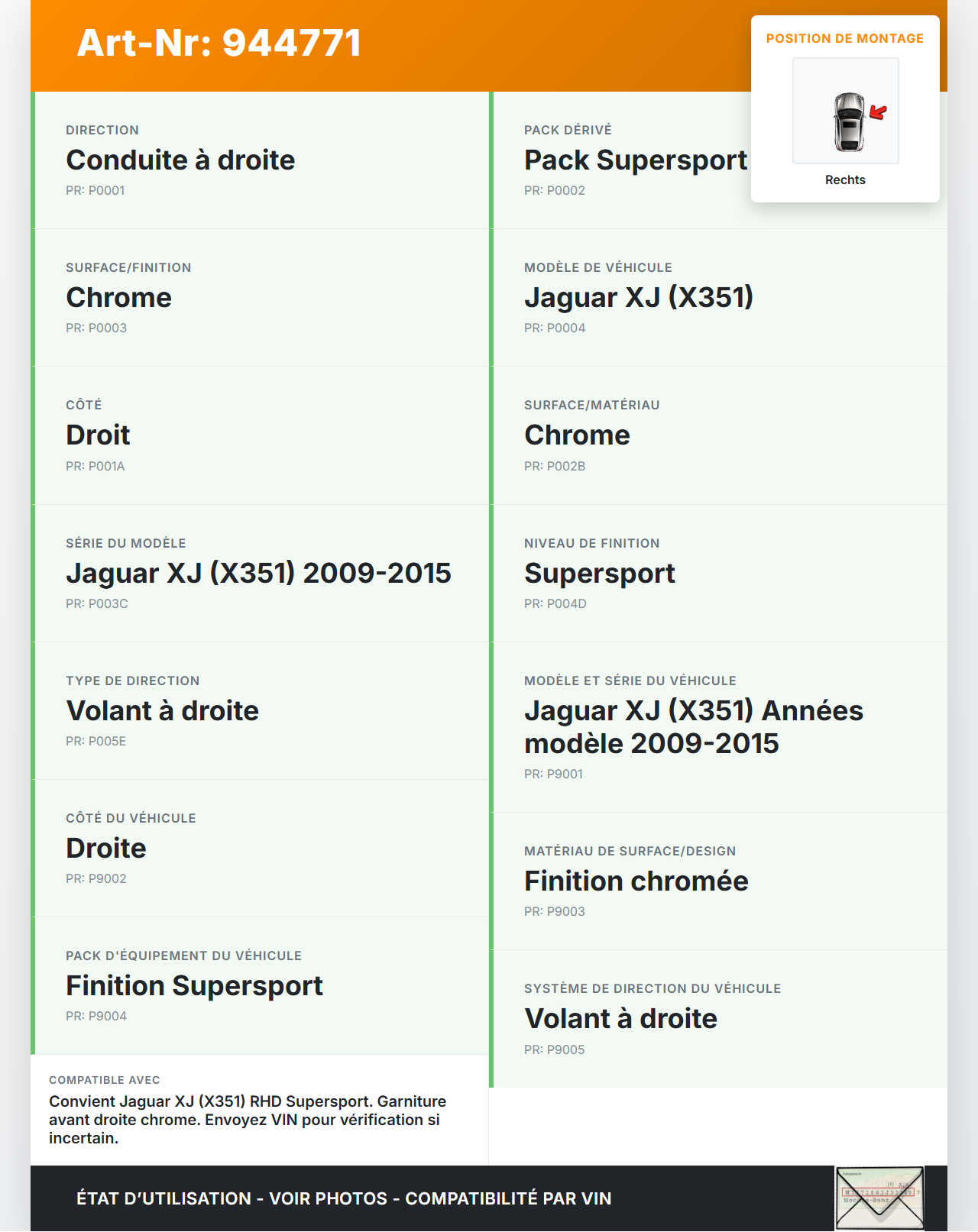Select the 'Finition chromée' value

[x=636, y=881]
